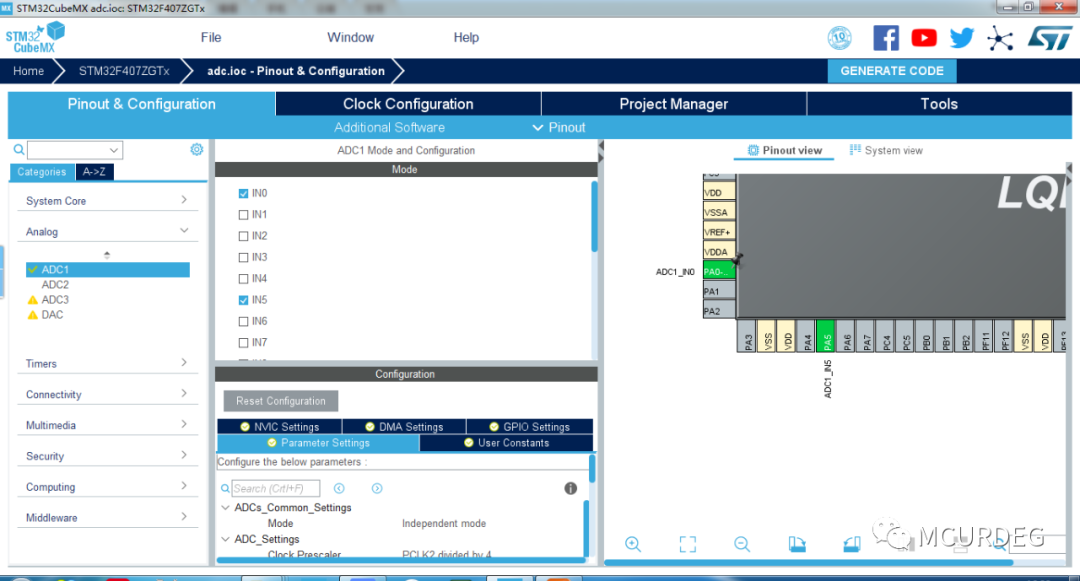
Task: Click the PA1 pin on the chip
Action: 719,291
